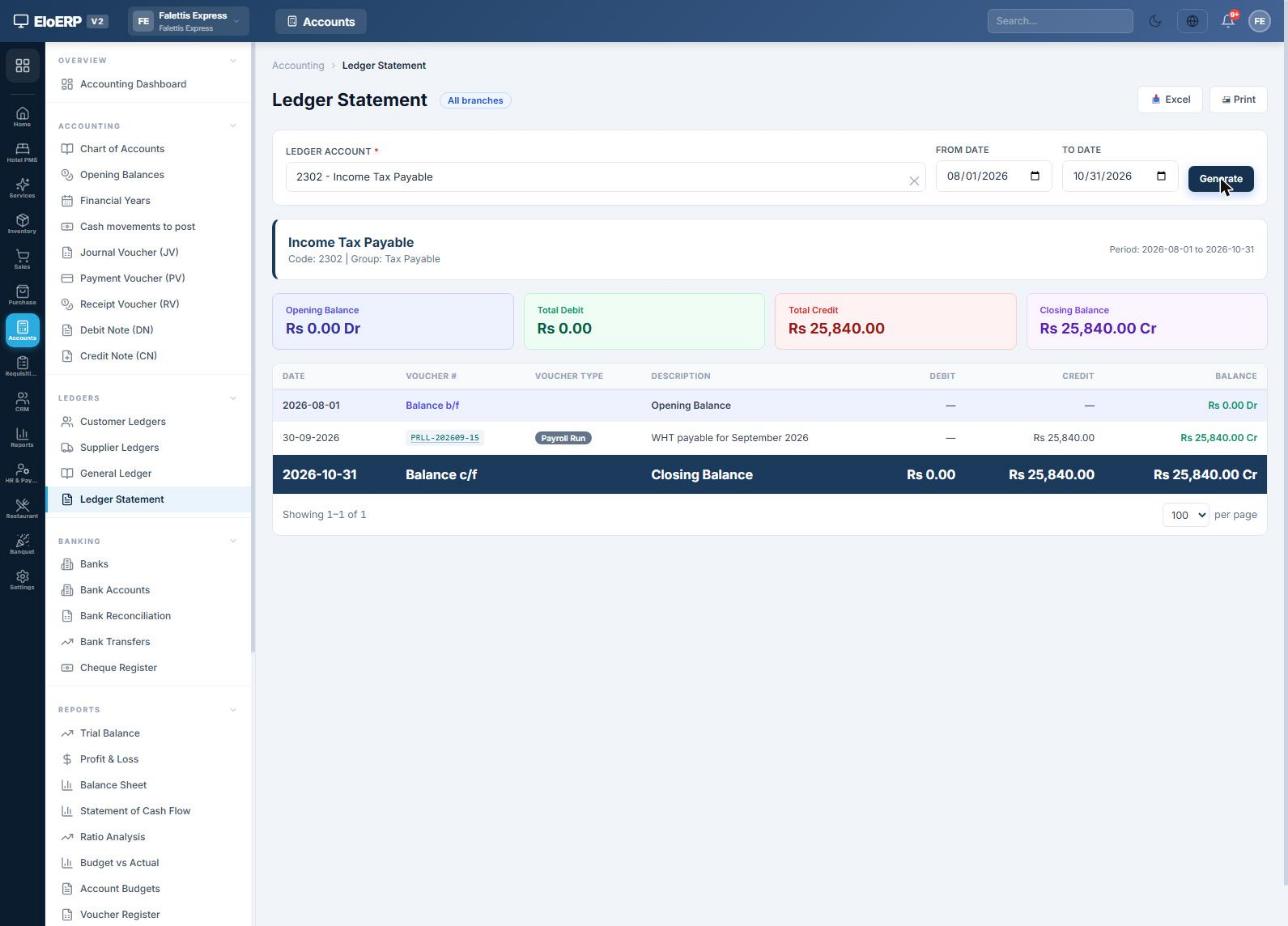Click the language globe icon
Viewport: 1288px width, 926px height.
pyautogui.click(x=1192, y=21)
